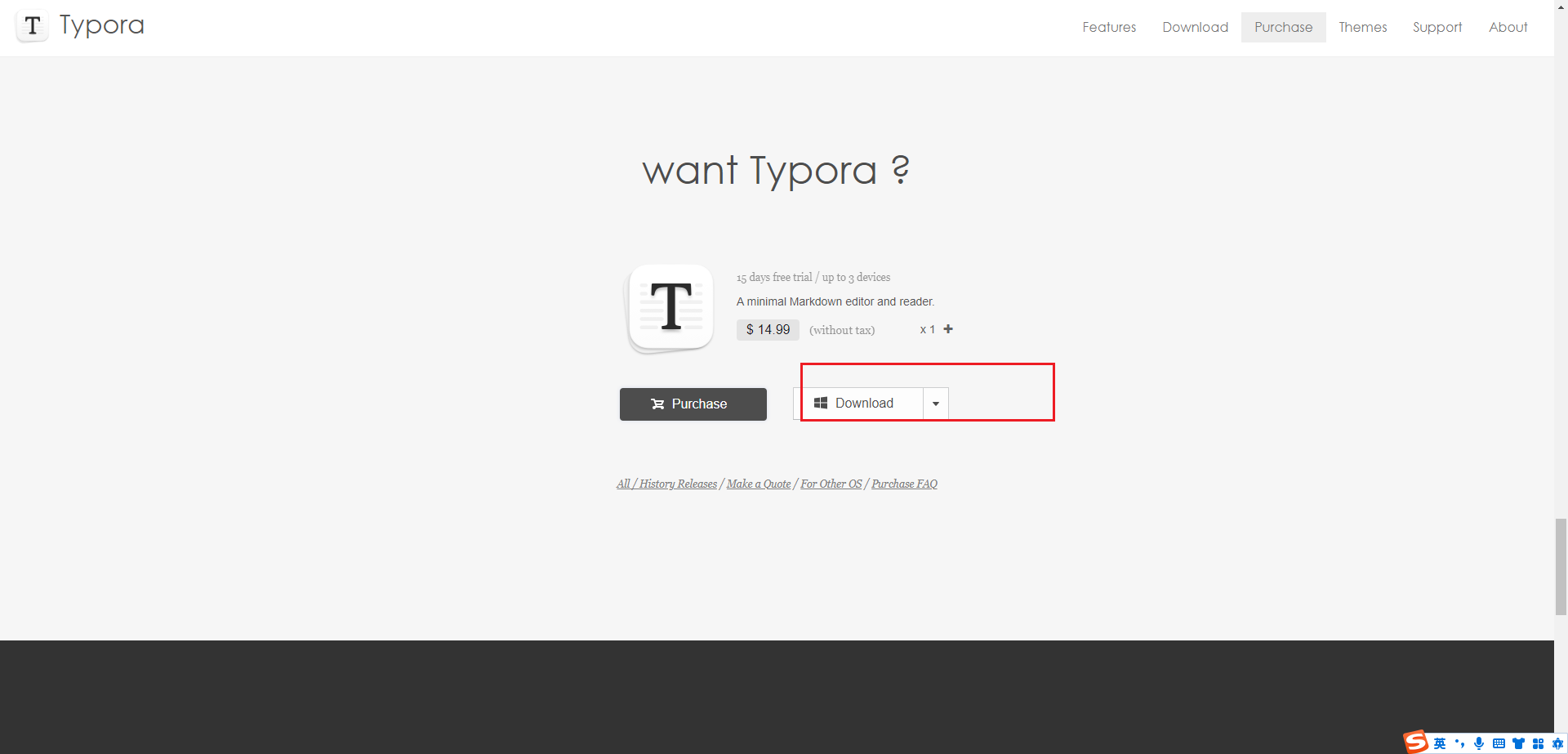Click the large Typora app icon
Image resolution: width=1568 pixels, height=754 pixels.
[670, 308]
